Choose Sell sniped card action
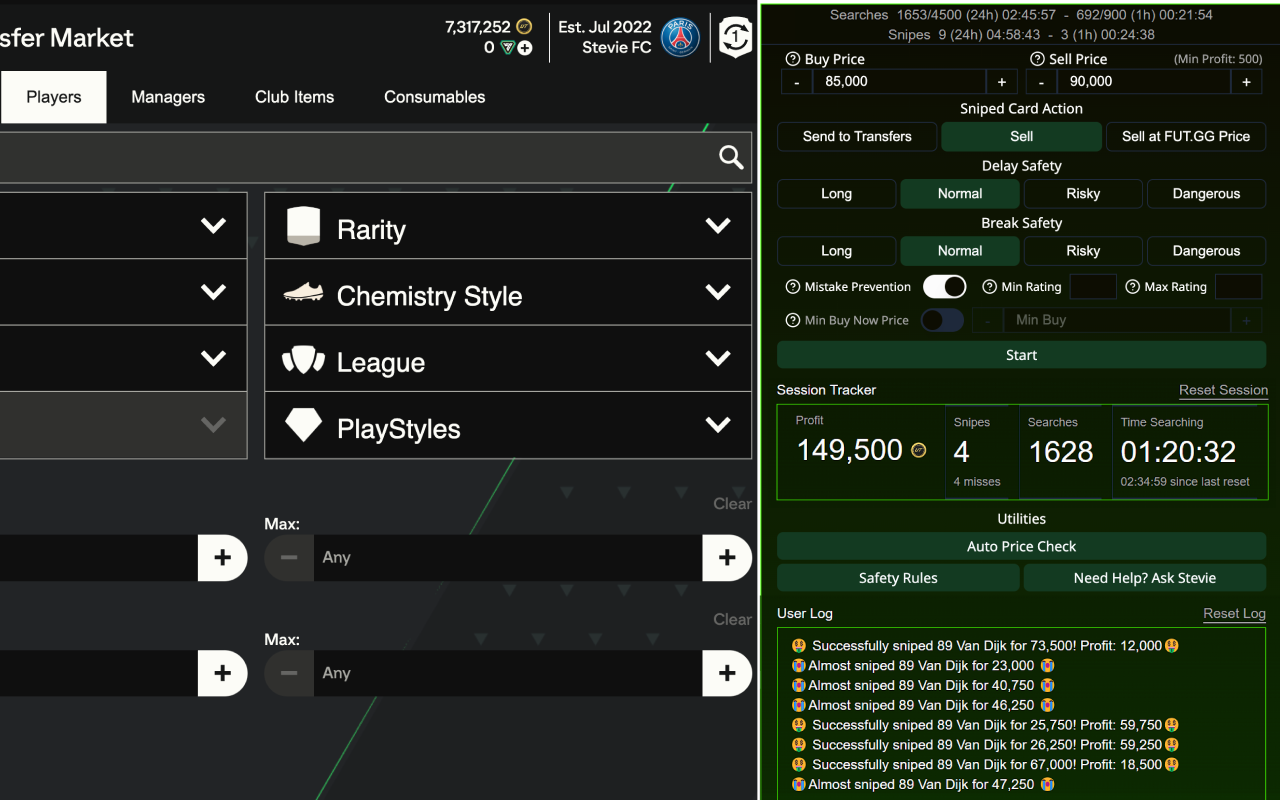The image size is (1280, 800). (1022, 137)
